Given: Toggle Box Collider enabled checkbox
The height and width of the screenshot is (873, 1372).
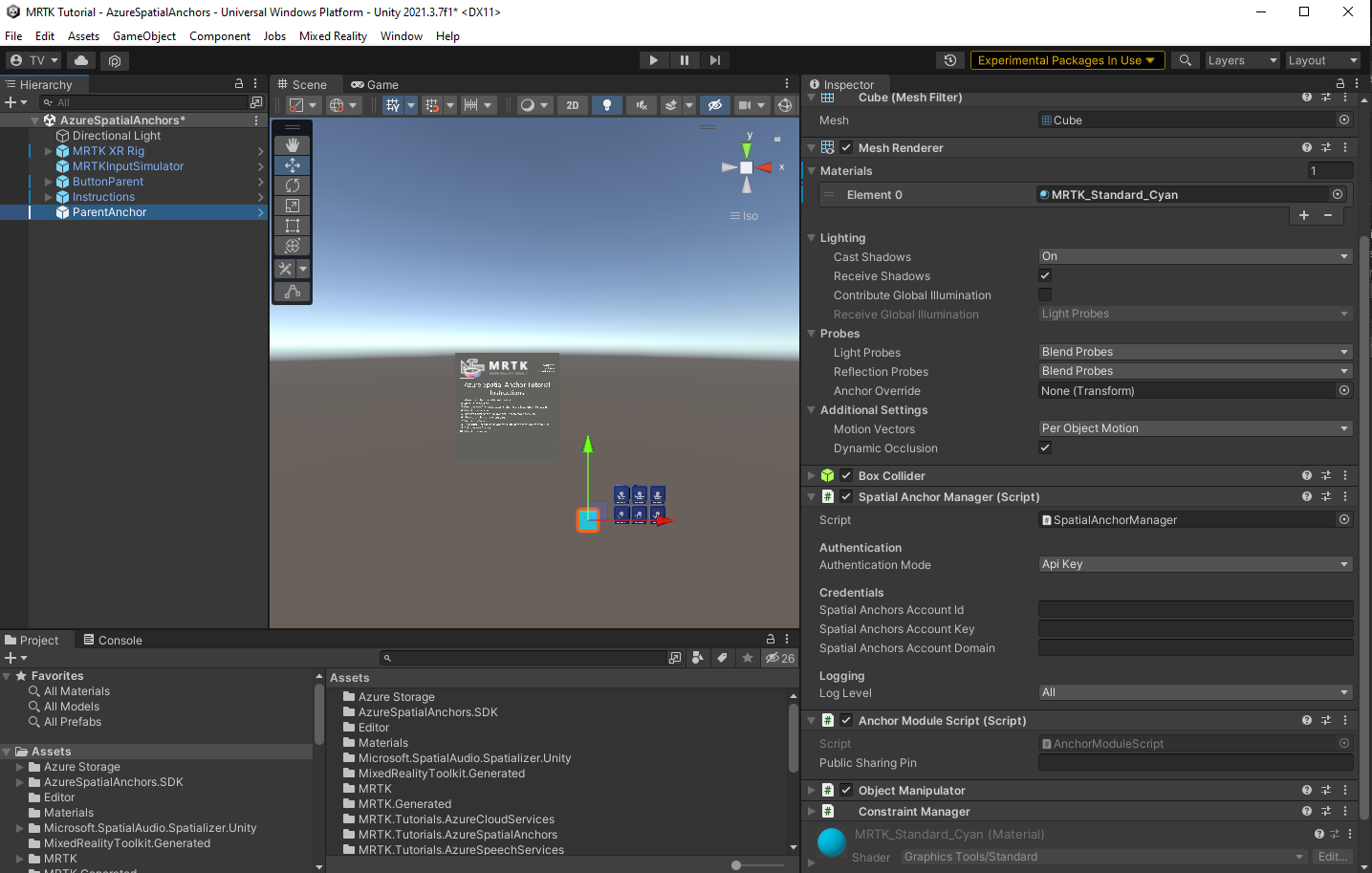Looking at the screenshot, I should (x=846, y=475).
